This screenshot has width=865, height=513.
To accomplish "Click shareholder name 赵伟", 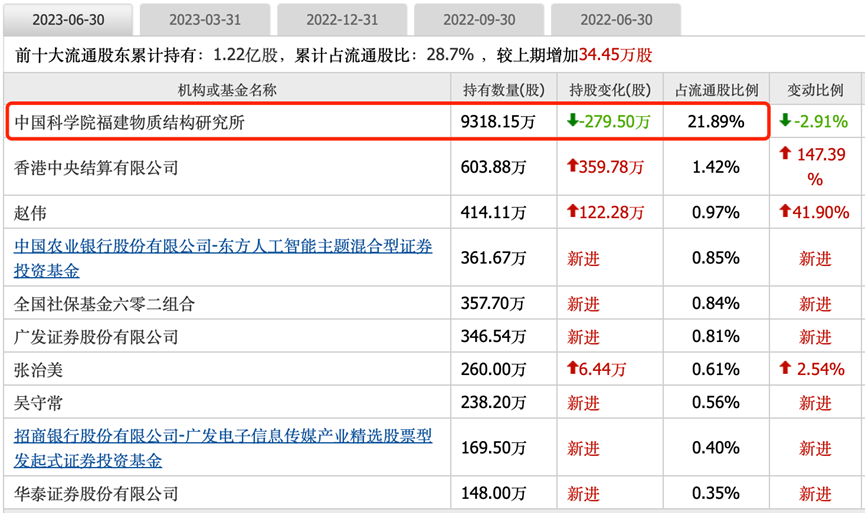I will [30, 213].
